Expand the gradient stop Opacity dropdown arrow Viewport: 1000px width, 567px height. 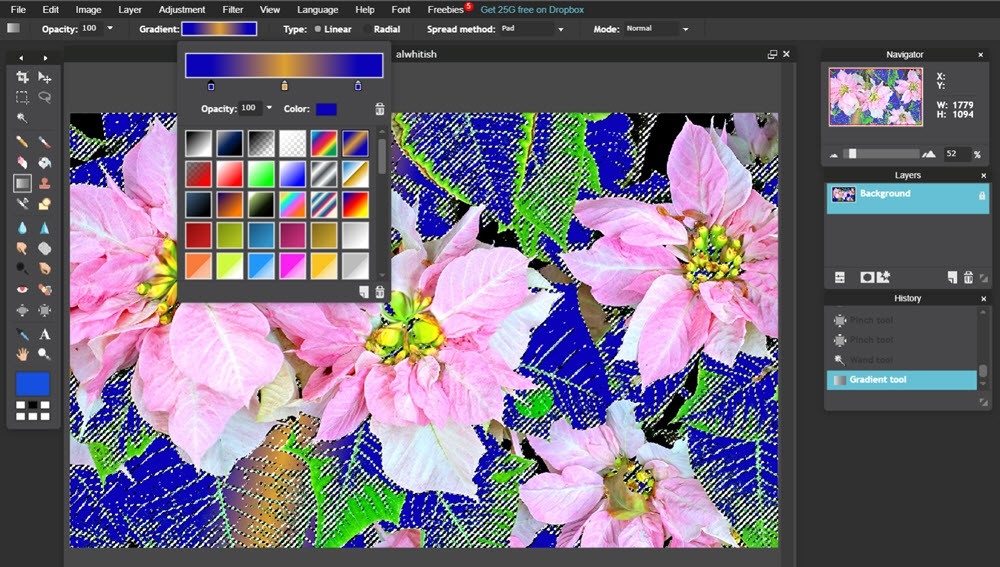[268, 108]
